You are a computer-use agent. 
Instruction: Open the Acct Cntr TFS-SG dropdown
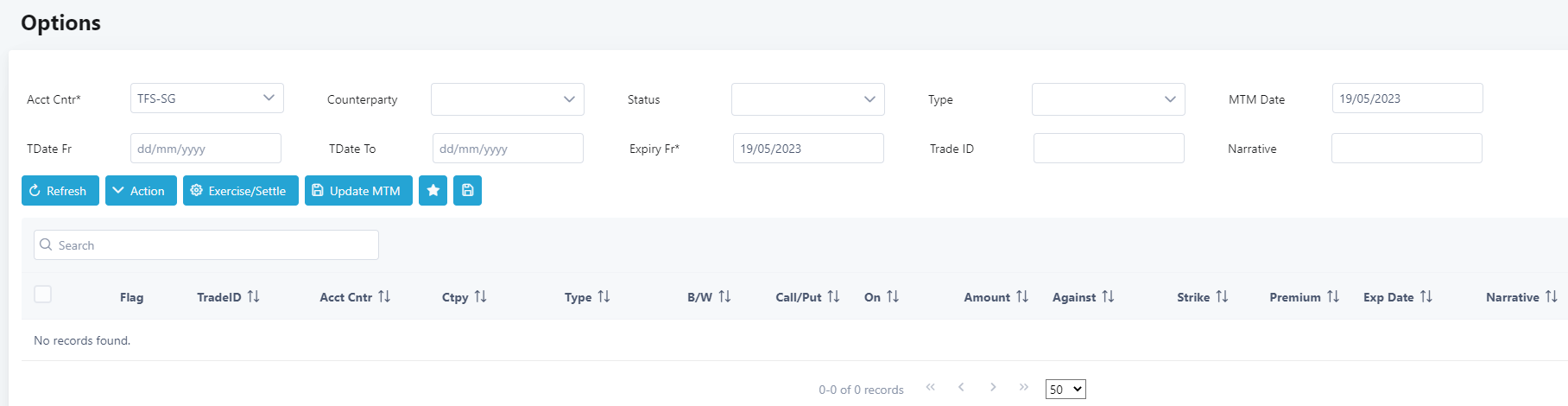[x=206, y=98]
